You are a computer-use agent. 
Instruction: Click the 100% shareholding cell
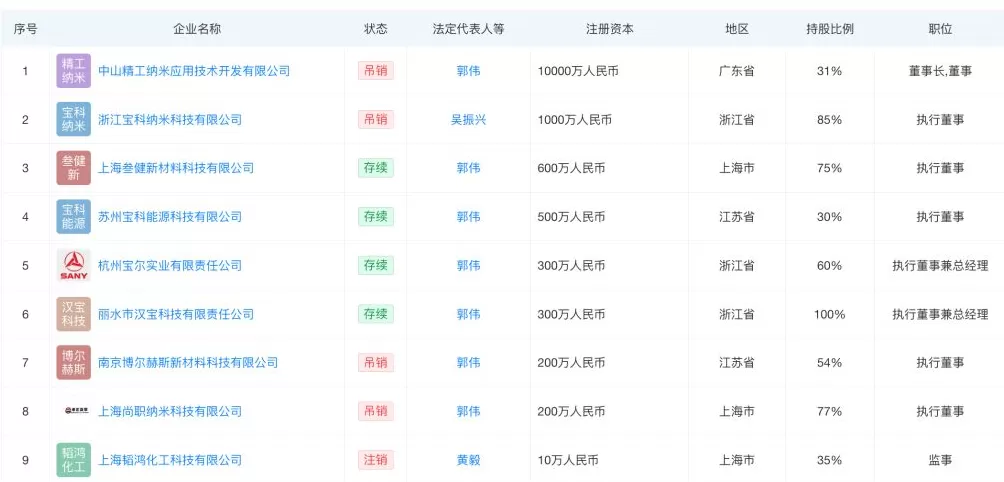(830, 314)
